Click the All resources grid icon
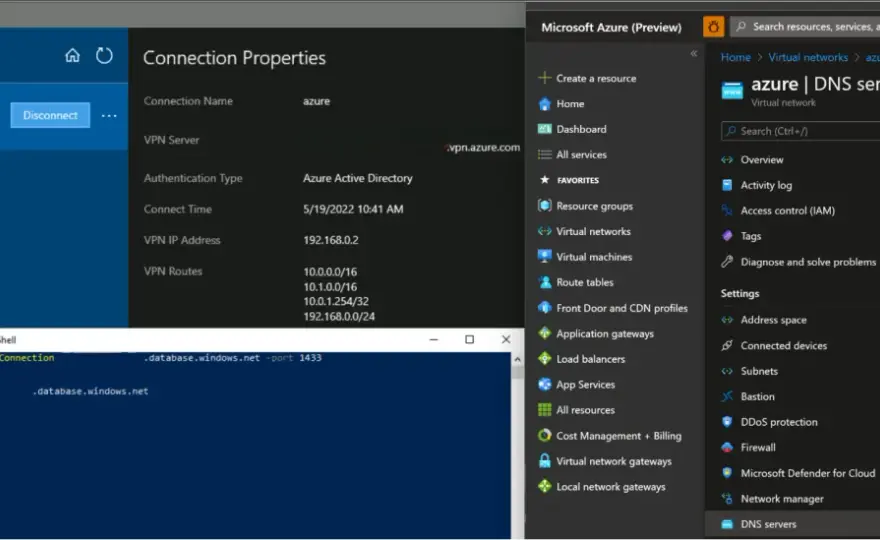880x540 pixels. tap(544, 410)
